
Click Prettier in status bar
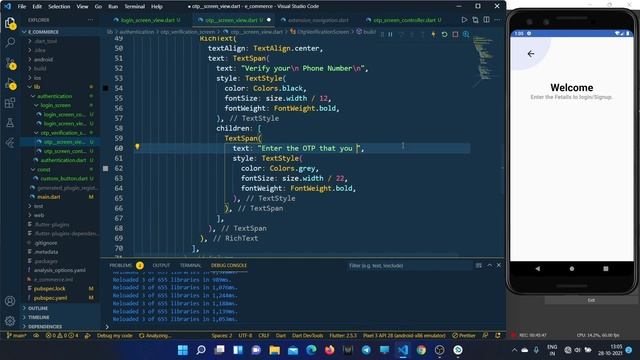point(464,336)
